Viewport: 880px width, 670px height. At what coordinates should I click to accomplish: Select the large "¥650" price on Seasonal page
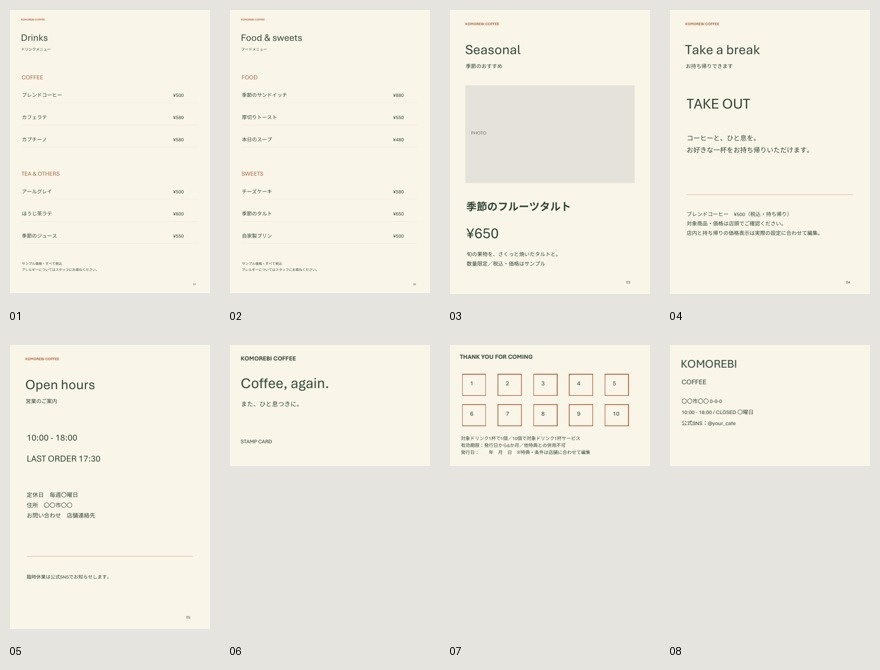[x=483, y=233]
